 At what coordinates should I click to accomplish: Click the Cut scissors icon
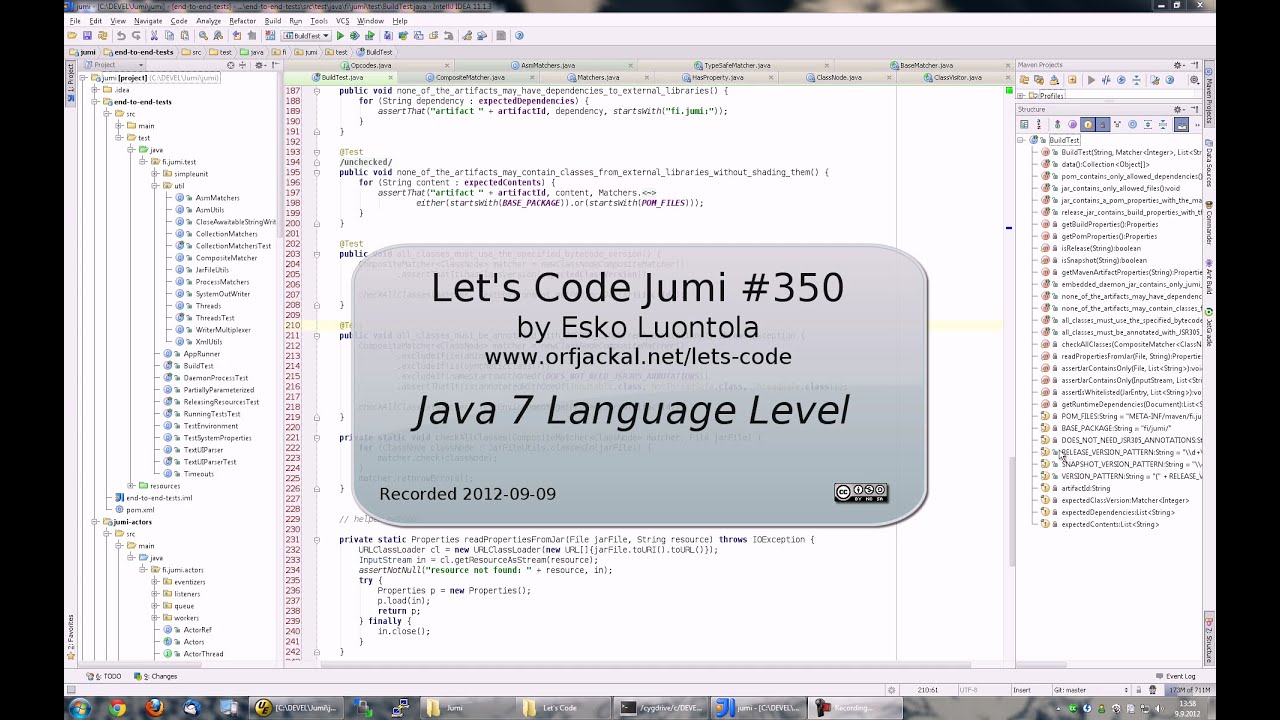tap(154, 35)
